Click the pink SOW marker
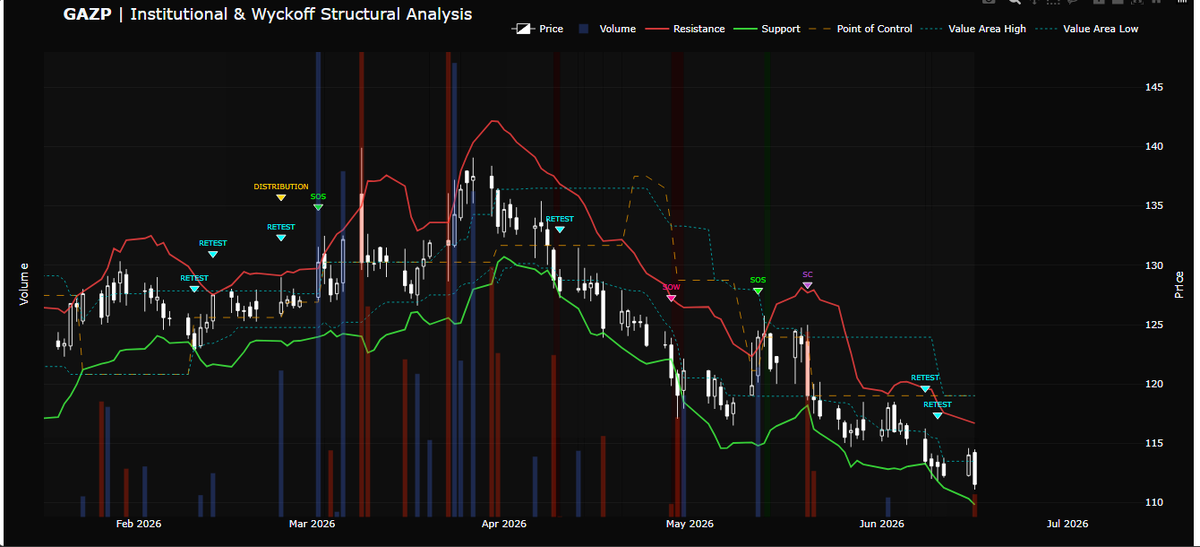Screen dimensions: 1200x547 (672, 298)
